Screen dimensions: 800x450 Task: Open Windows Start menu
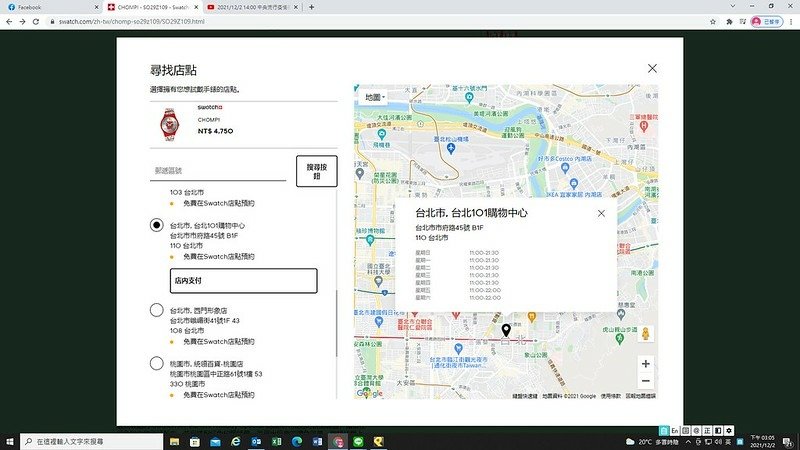tap(9, 441)
